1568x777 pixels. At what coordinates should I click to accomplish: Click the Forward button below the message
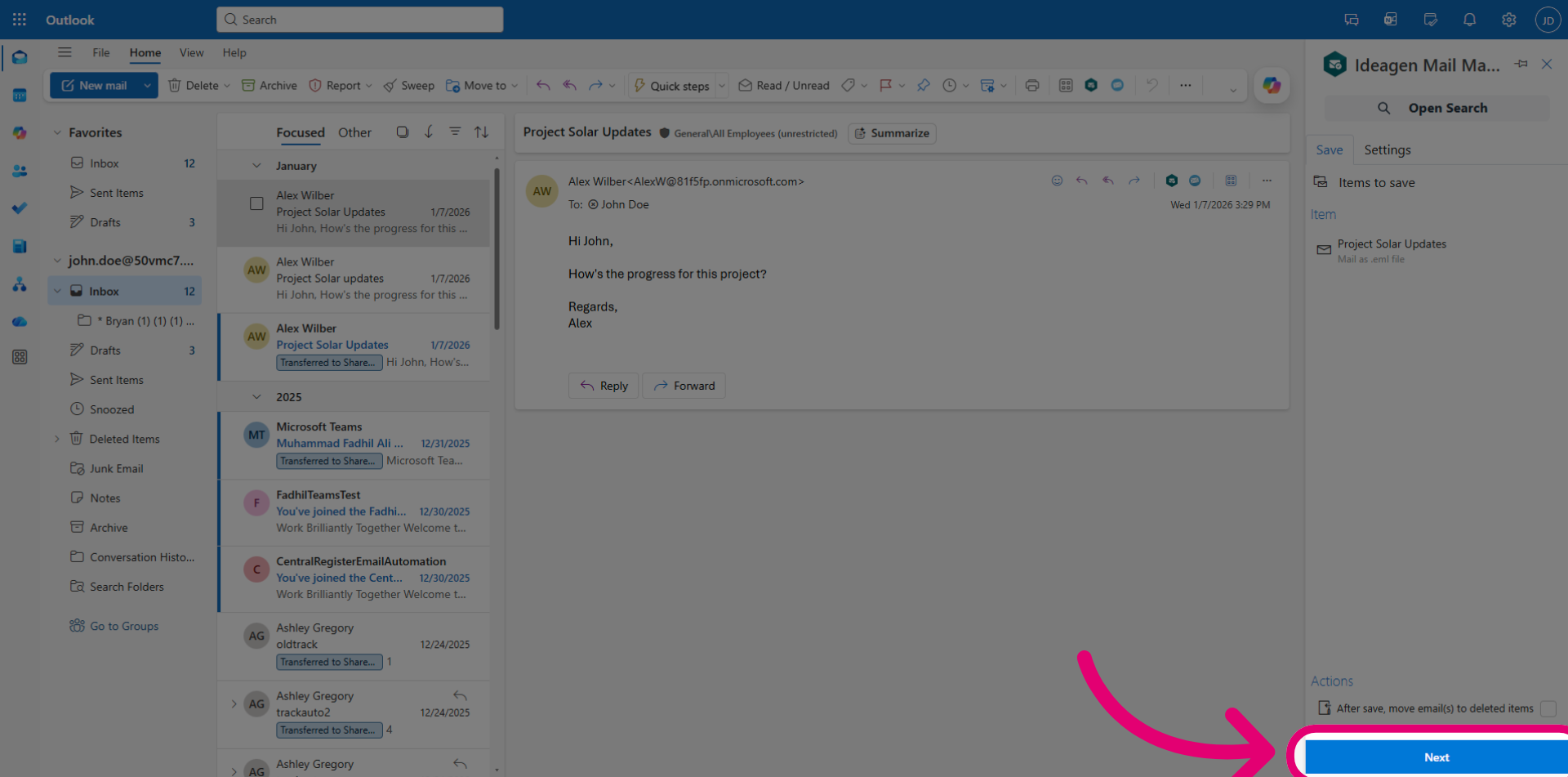[x=684, y=386]
